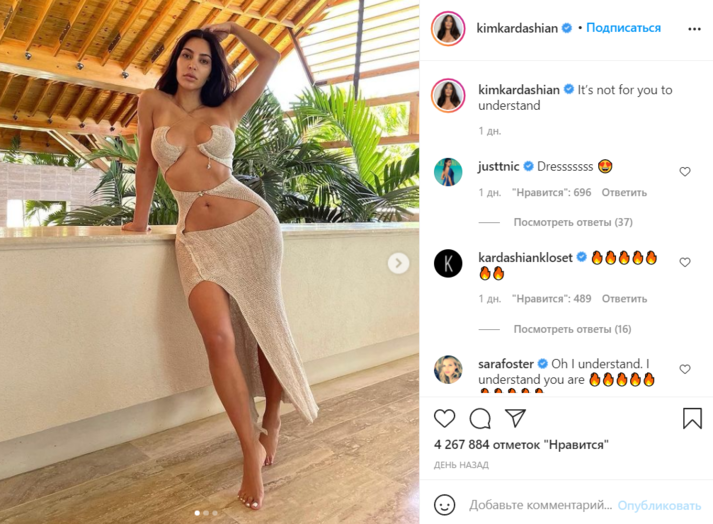Open three-dot more options menu
Screen dimensions: 713x524
point(694,29)
